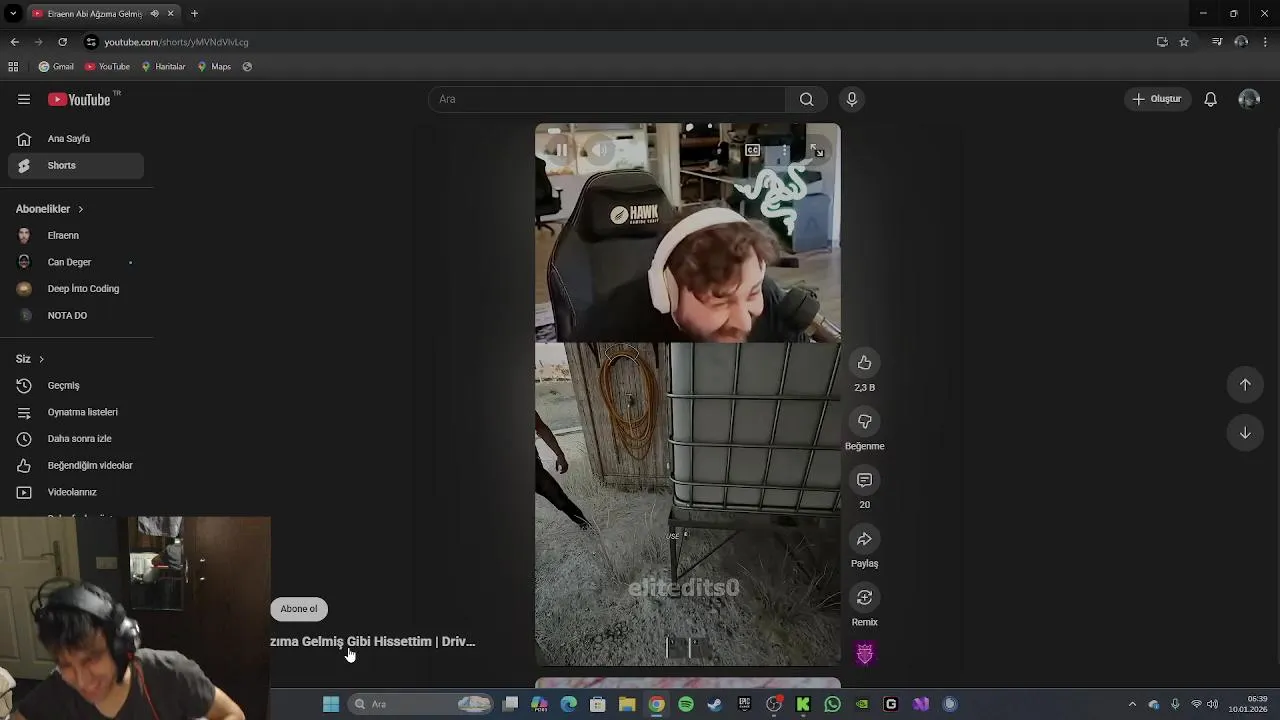Click the site info icon in address bar

pyautogui.click(x=91, y=42)
